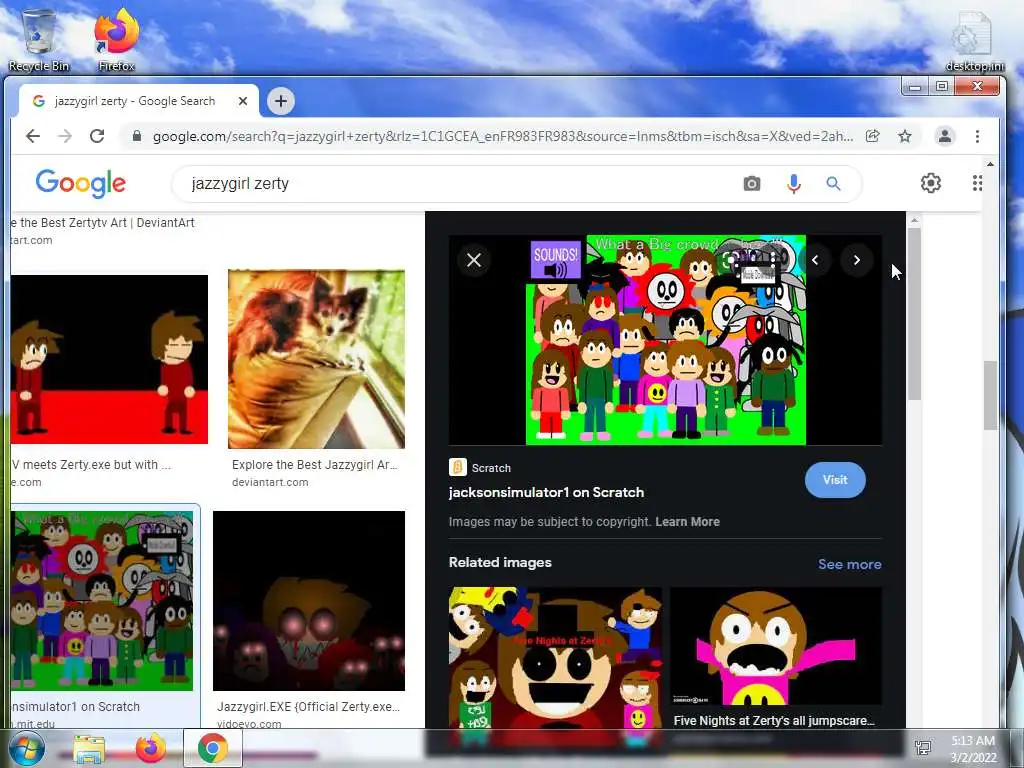Select the crowd image result thumbnail
The image size is (1024, 768).
(102, 601)
